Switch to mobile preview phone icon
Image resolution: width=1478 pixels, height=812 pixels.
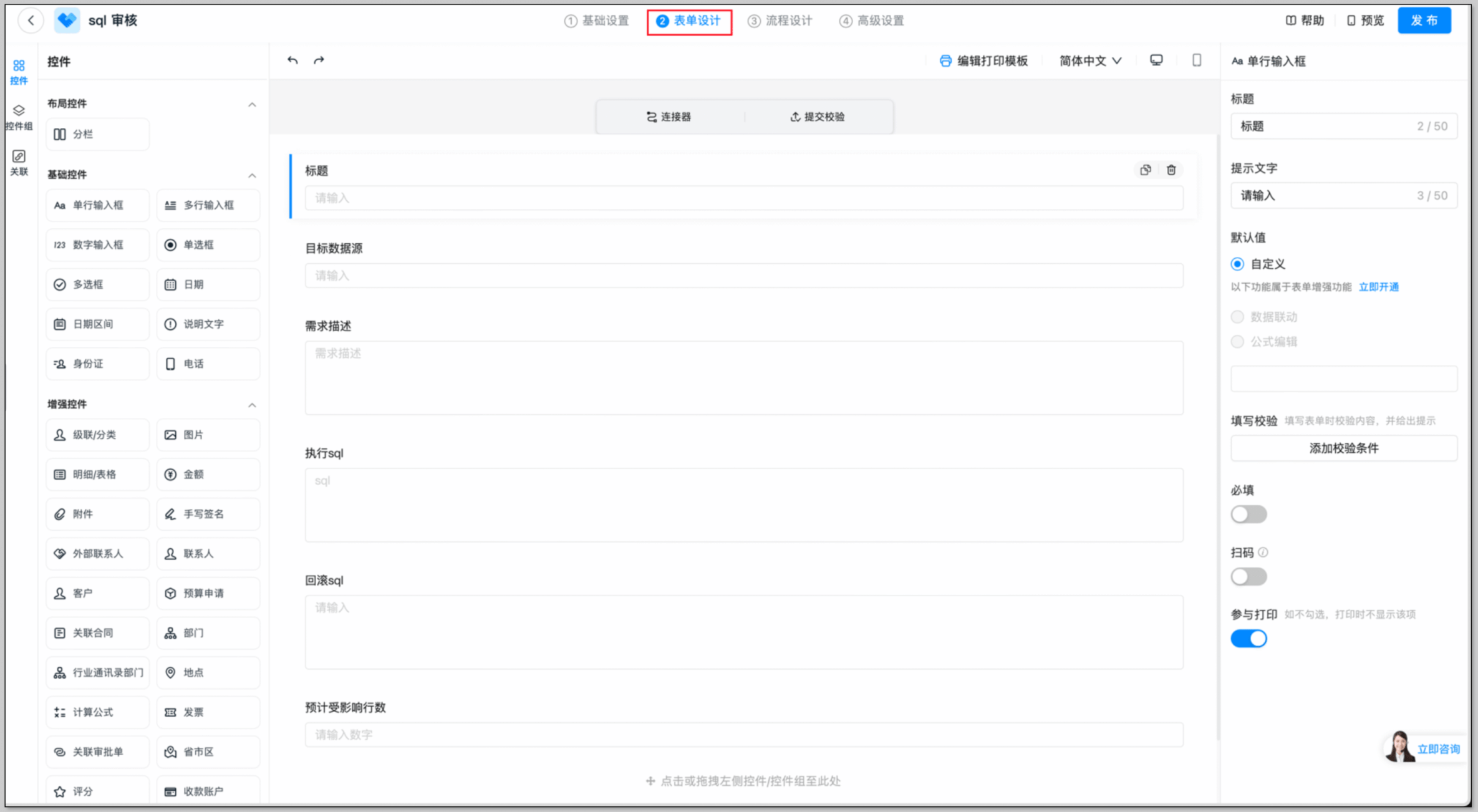point(1197,60)
